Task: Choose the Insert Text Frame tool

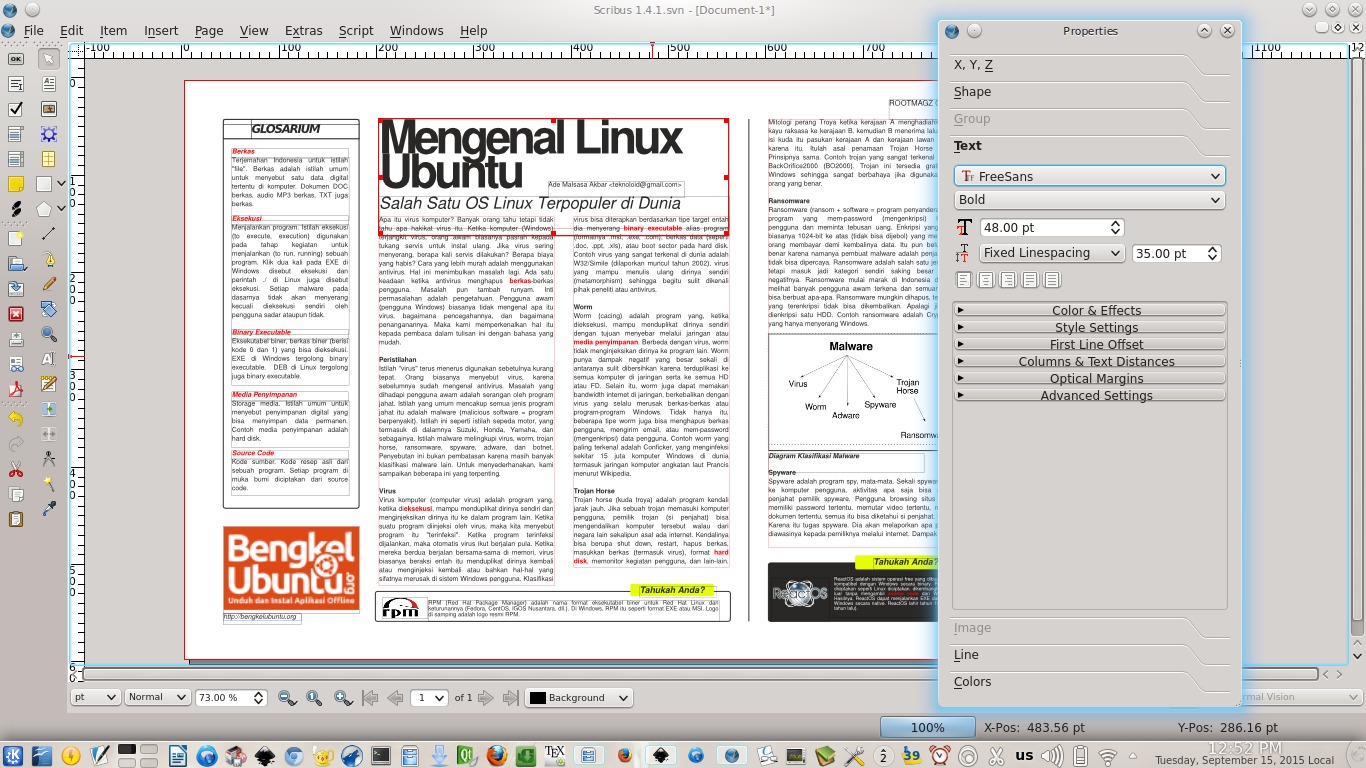Action: pyautogui.click(x=48, y=84)
